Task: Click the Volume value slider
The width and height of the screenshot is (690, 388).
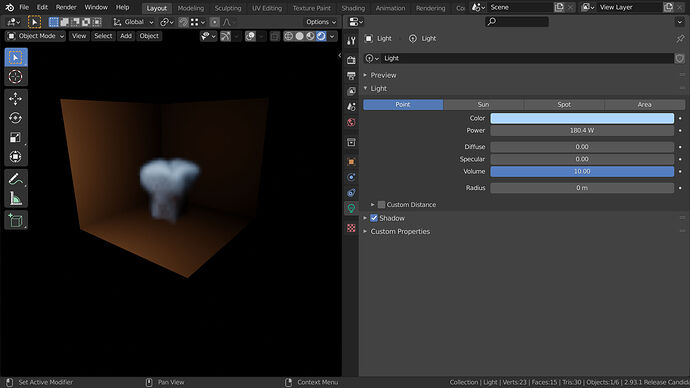Action: [582, 172]
